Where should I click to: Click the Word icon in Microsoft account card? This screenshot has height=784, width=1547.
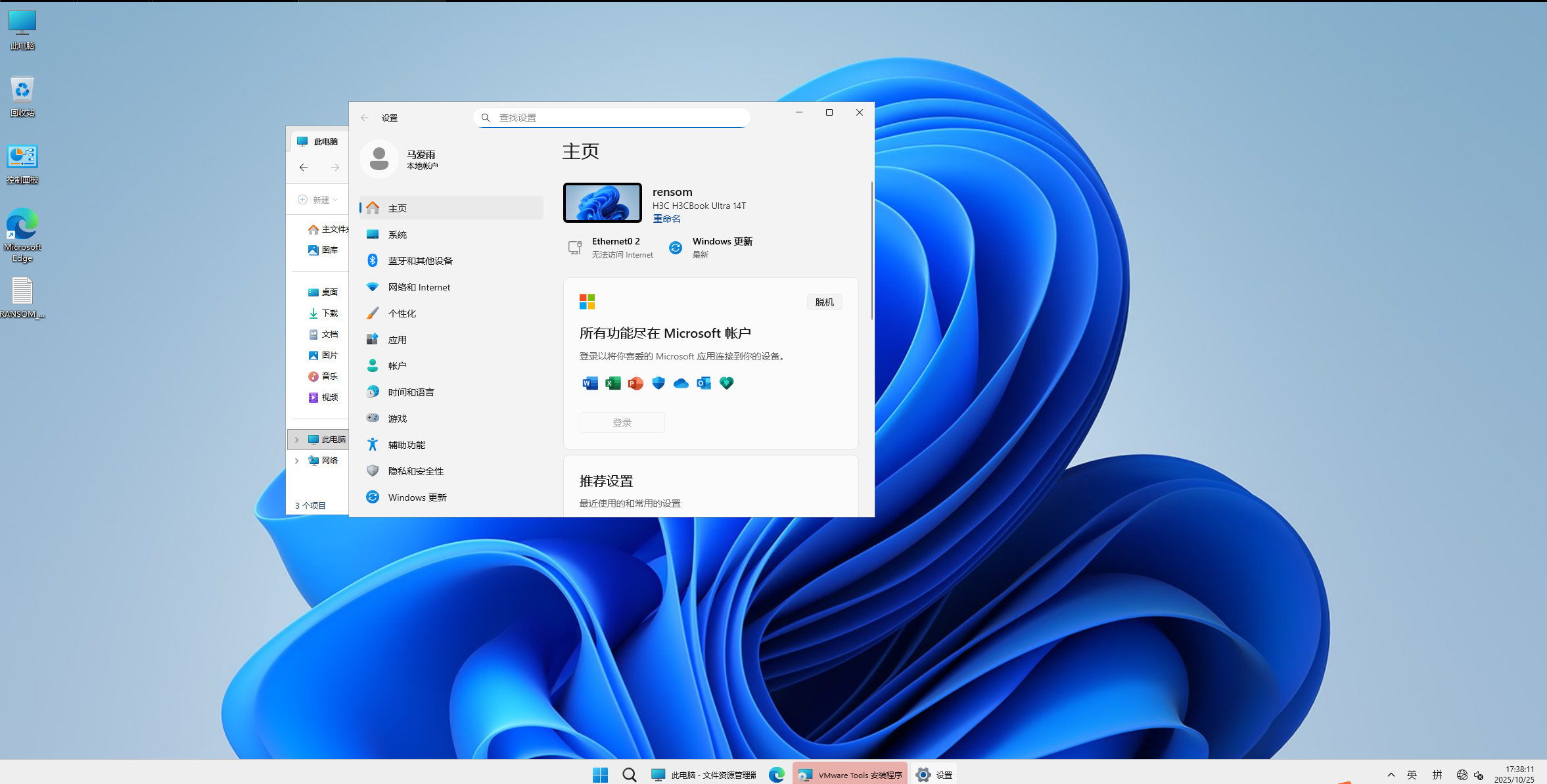[589, 383]
